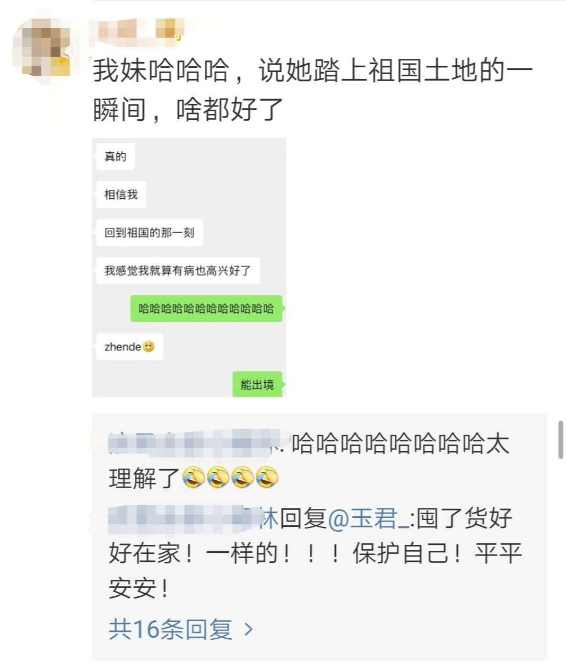The height and width of the screenshot is (670, 566).
Task: Click the 真的 chat bubble
Action: coord(115,157)
